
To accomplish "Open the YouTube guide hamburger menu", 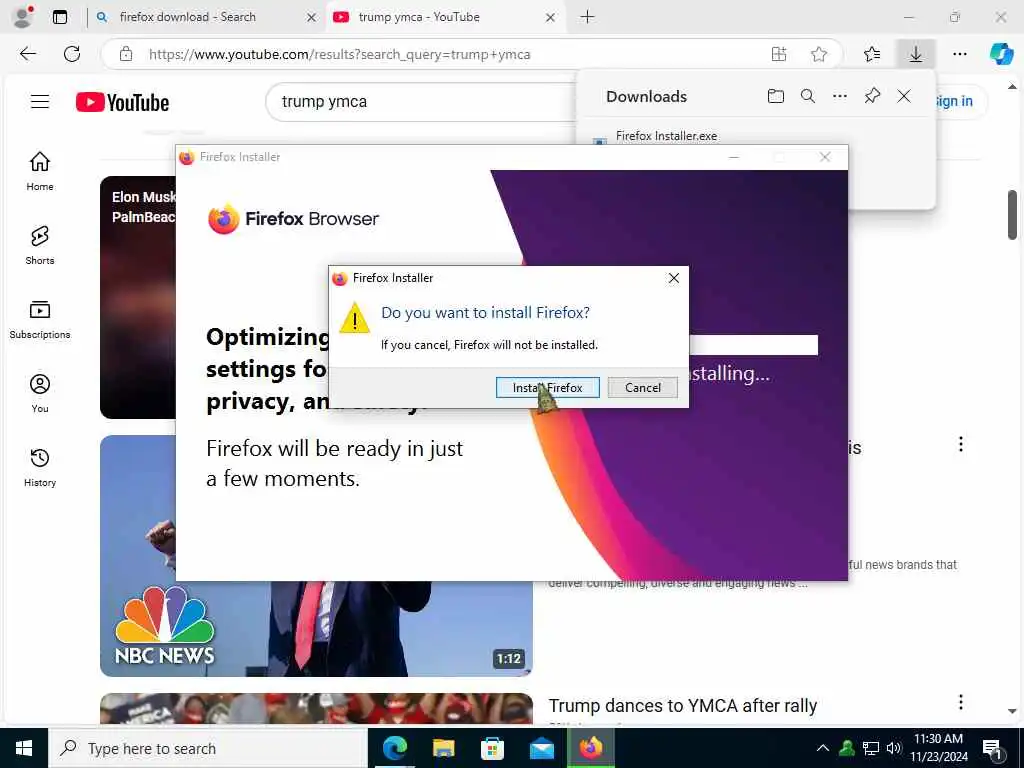I will pos(40,101).
